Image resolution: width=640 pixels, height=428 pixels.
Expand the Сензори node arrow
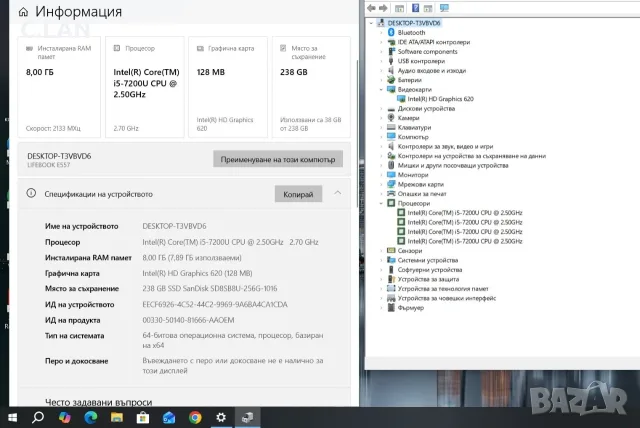381,251
